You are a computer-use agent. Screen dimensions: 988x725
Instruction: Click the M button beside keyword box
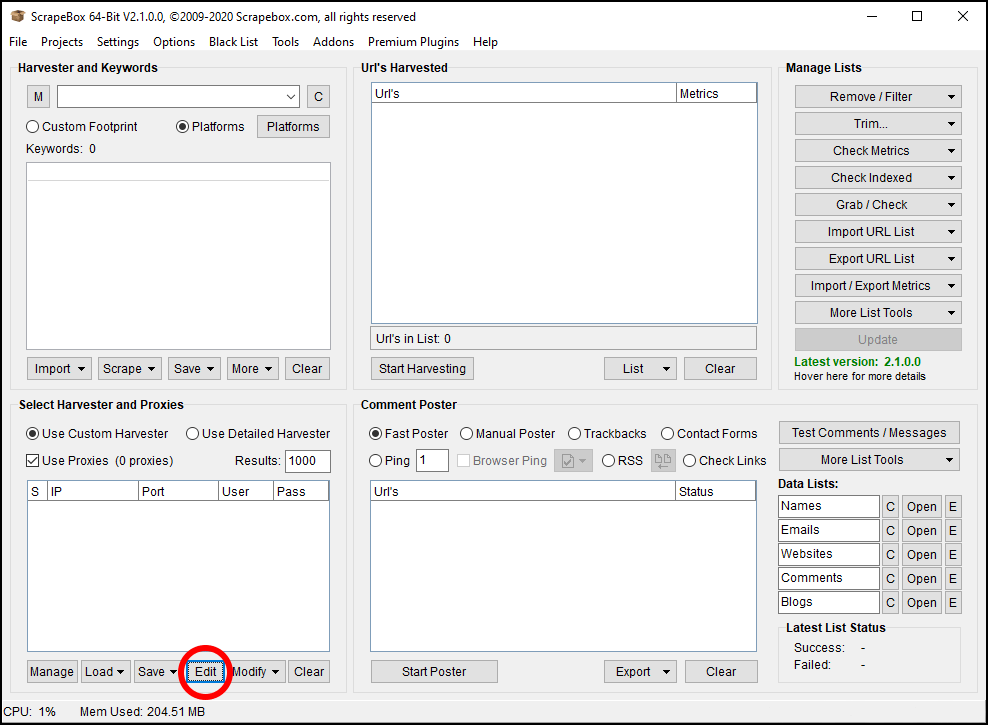(x=38, y=97)
